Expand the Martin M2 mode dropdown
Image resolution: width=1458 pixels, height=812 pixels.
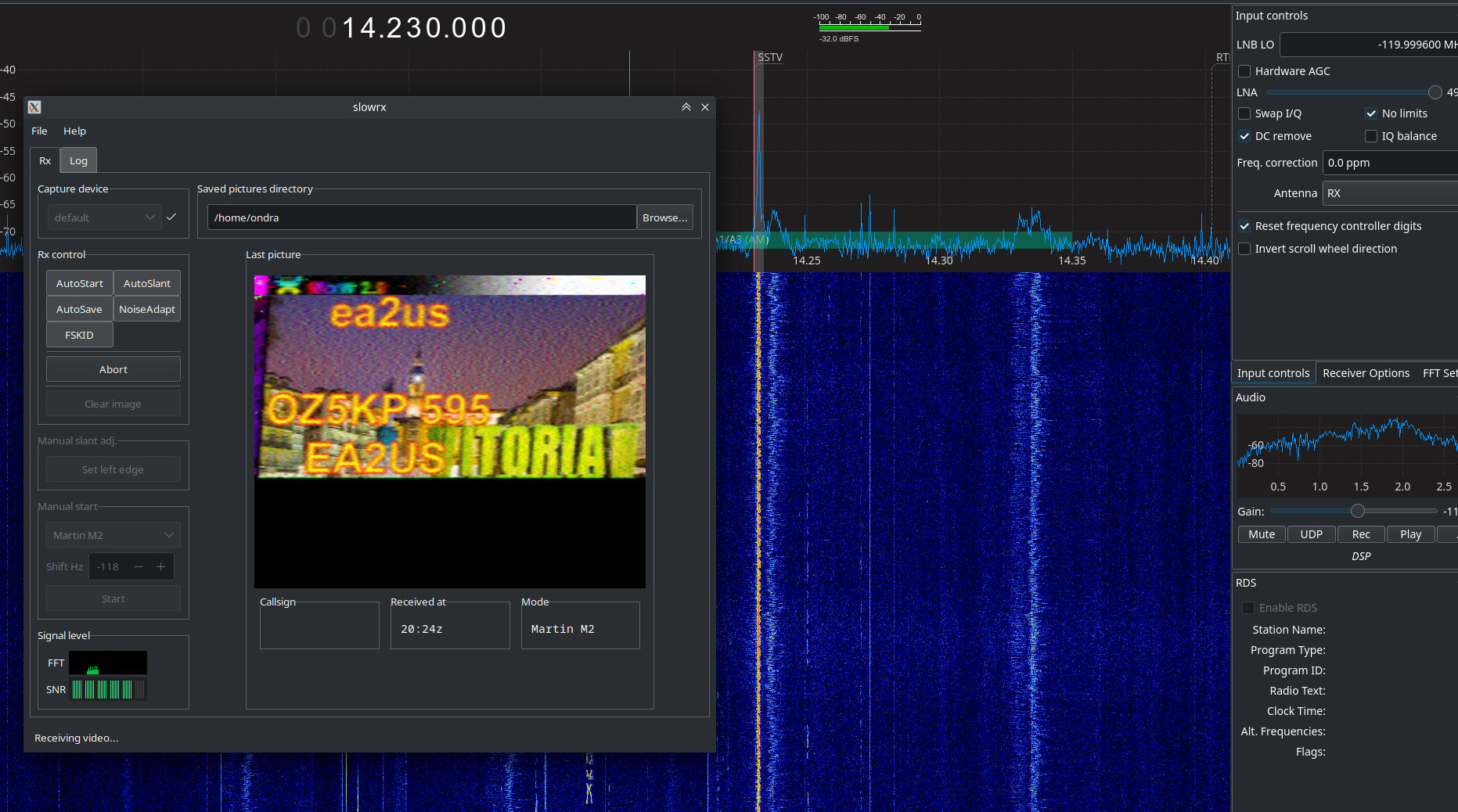coord(113,535)
